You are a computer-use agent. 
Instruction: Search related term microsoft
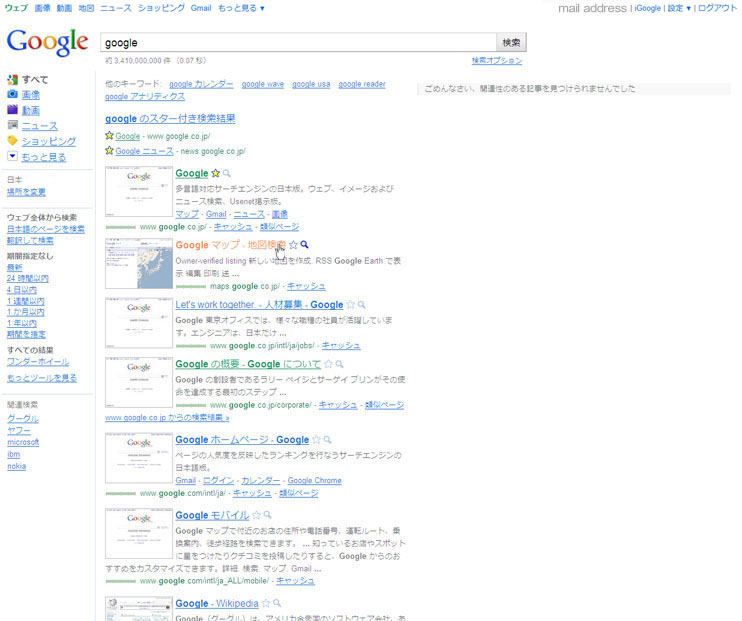[23, 442]
